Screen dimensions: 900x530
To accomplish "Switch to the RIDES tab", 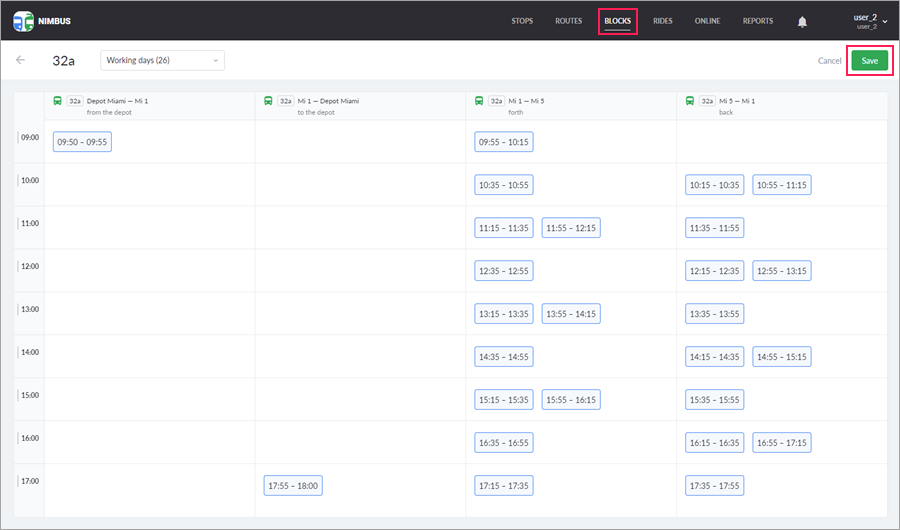I will [662, 21].
